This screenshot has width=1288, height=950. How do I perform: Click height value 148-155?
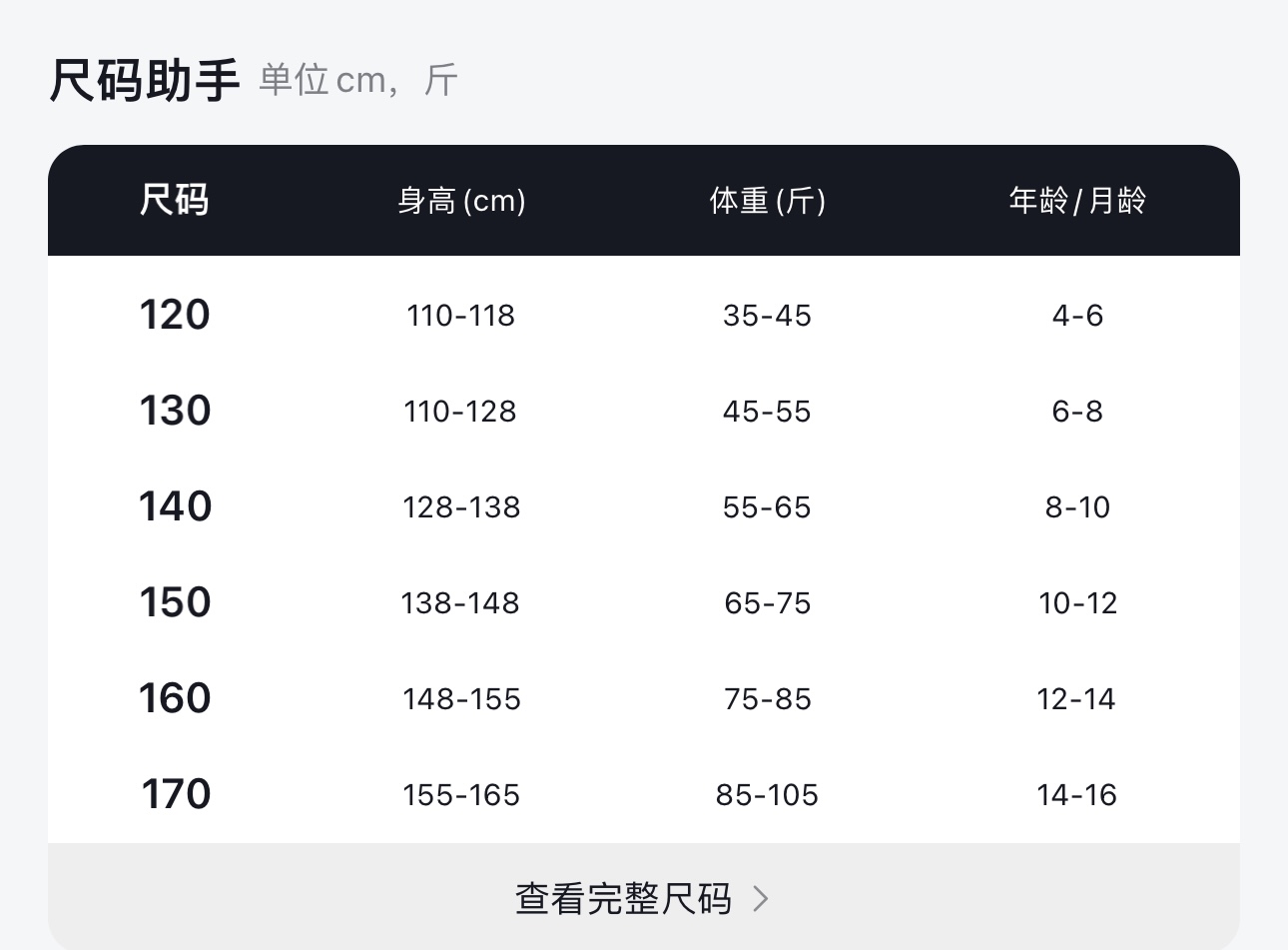(x=461, y=699)
